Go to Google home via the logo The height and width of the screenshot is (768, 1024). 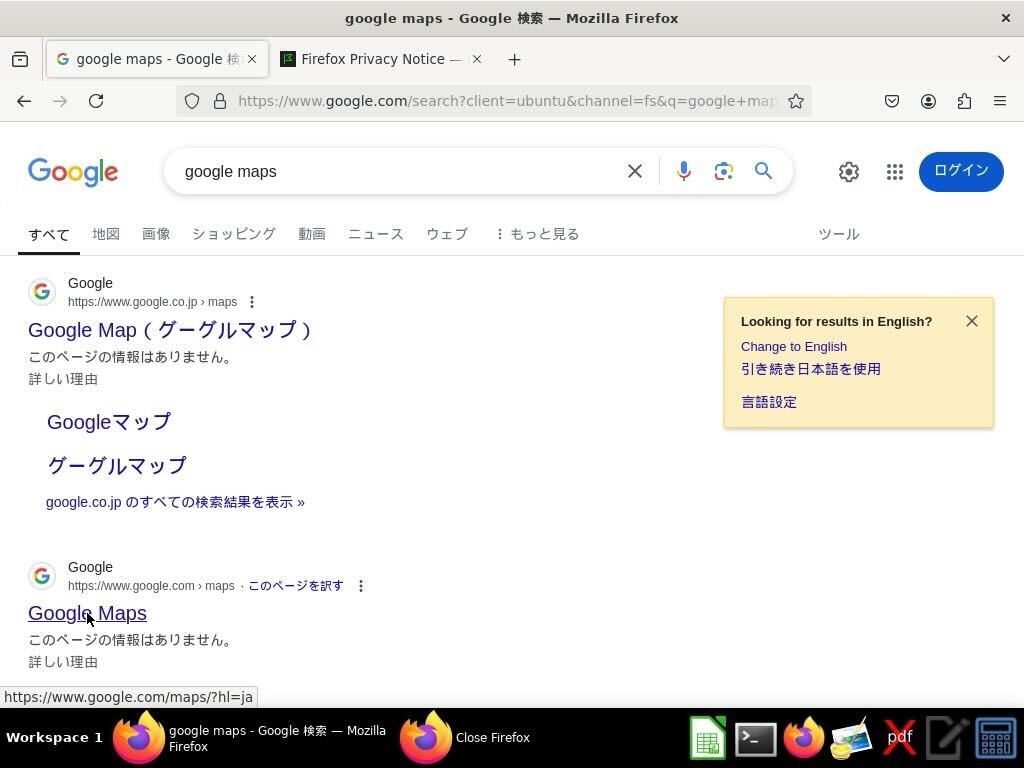(73, 172)
